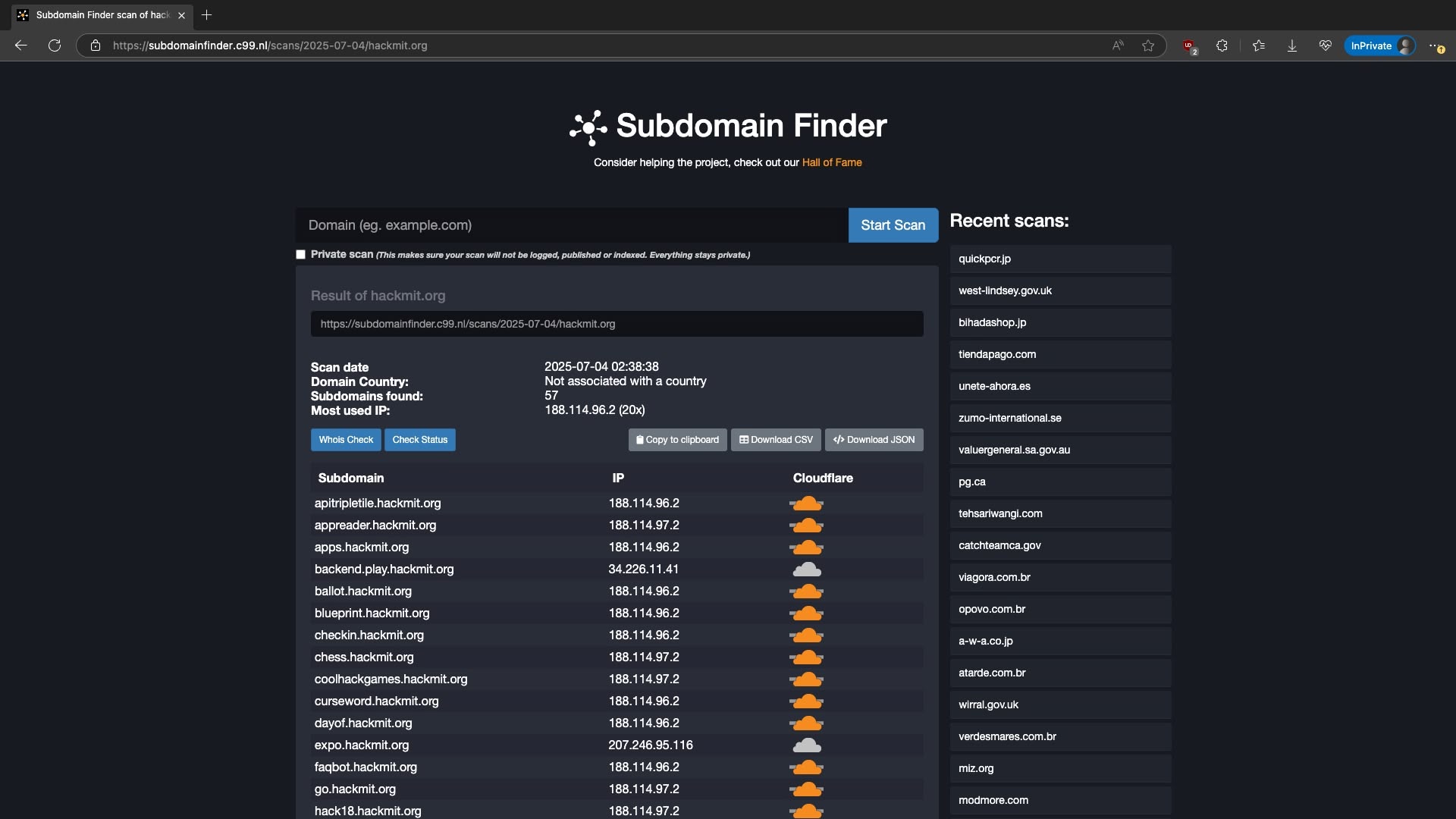Click the orange Cloudflare cloud for appreader.hackmit.org
Viewport: 1456px width, 819px height.
tap(807, 526)
